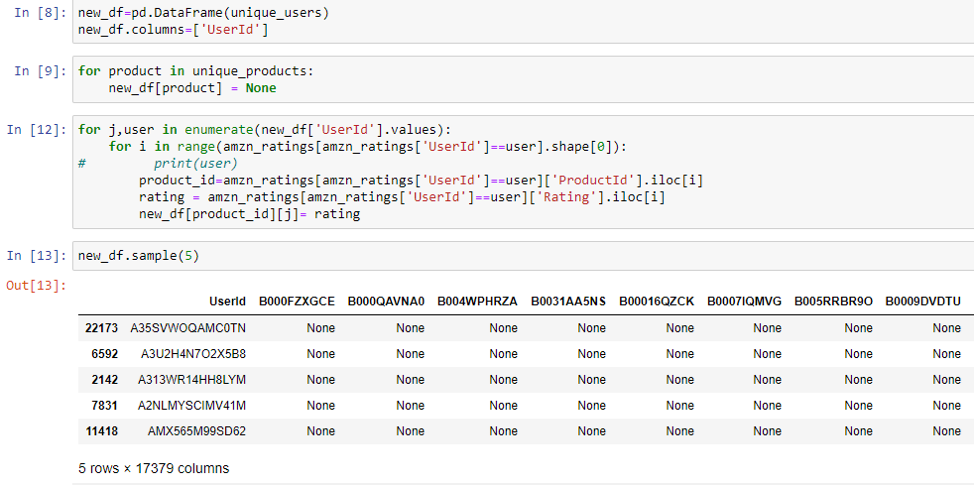The width and height of the screenshot is (974, 485).
Task: Click the B0007IQMVG column header
Action: 746,301
